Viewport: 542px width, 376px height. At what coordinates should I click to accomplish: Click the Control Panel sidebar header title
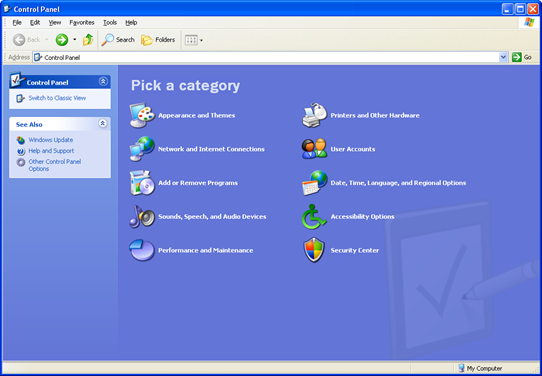click(47, 83)
